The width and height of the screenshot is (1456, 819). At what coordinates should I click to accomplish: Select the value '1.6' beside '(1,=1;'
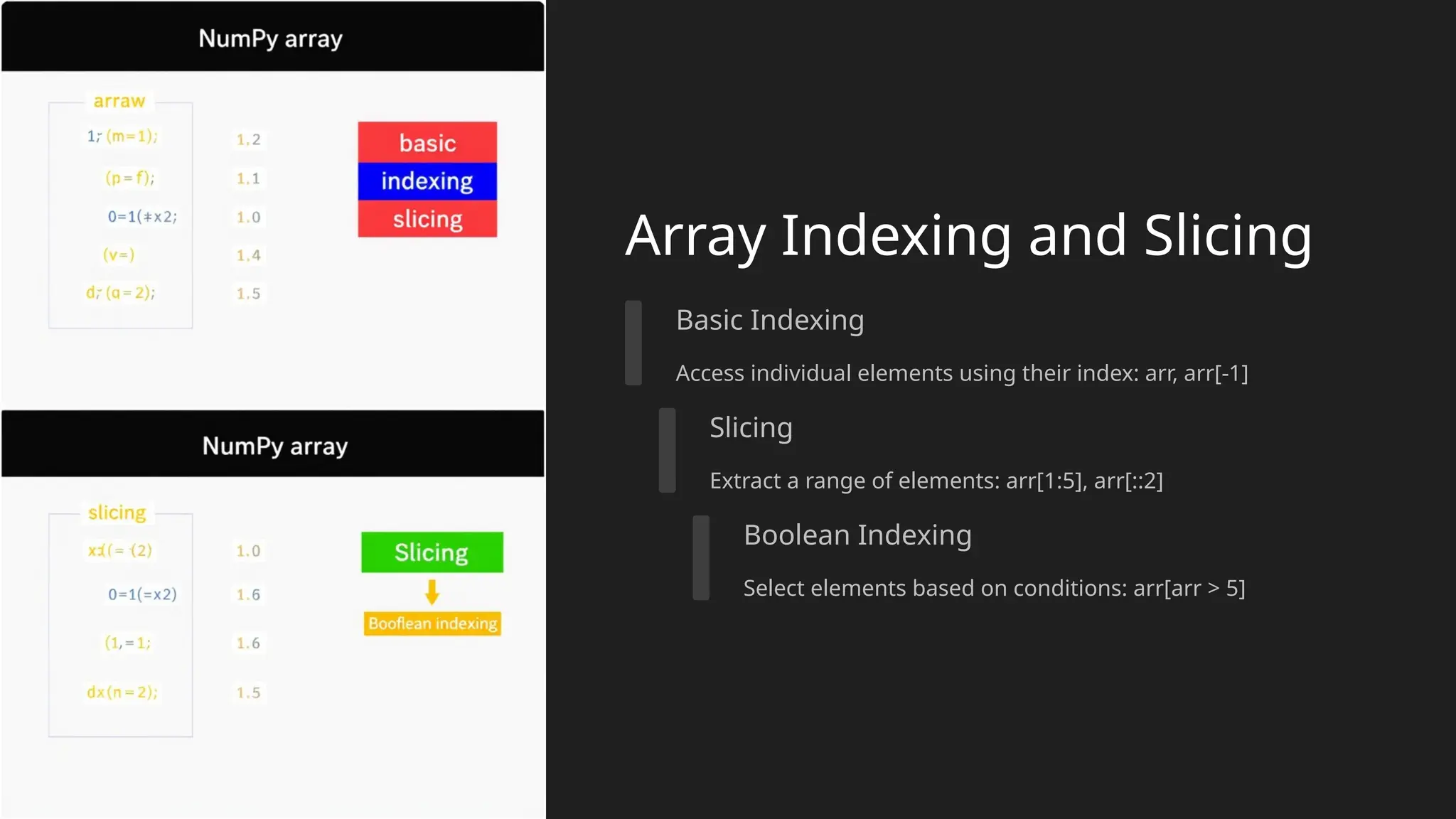coord(249,643)
